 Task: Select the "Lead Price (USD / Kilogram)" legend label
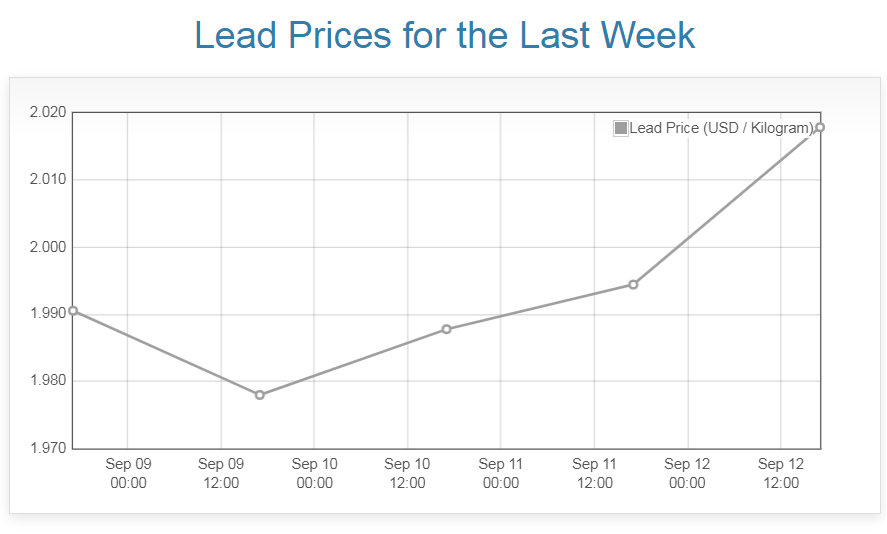pos(721,128)
